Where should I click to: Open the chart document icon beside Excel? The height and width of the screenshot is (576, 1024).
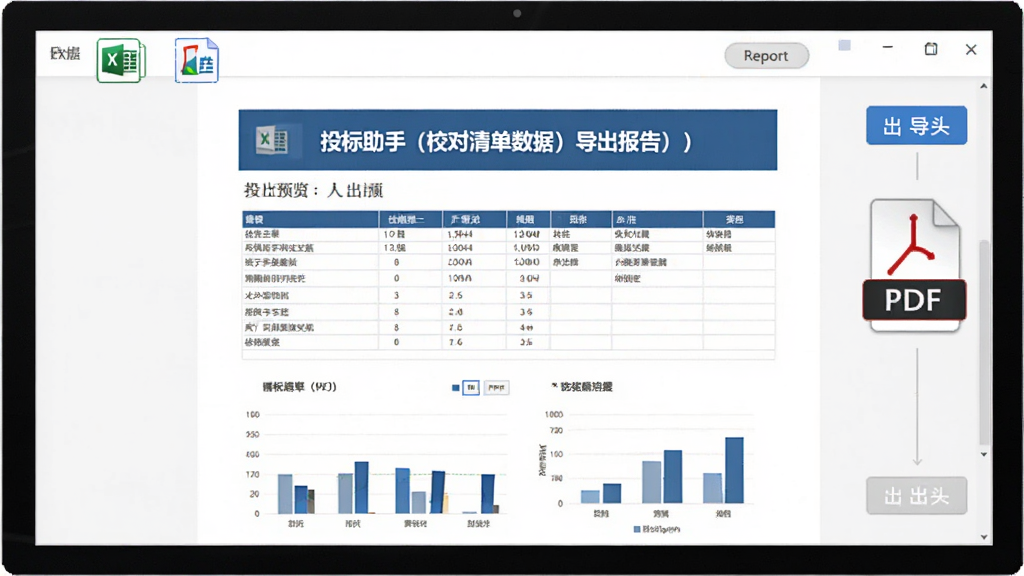pyautogui.click(x=197, y=60)
